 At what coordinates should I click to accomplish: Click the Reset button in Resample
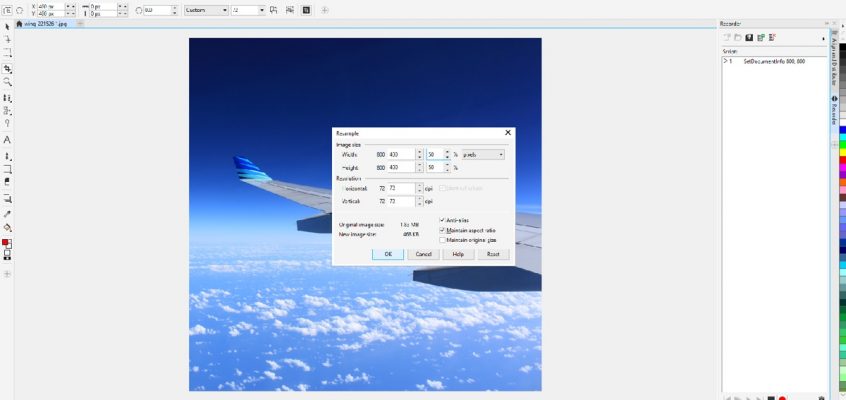point(493,254)
